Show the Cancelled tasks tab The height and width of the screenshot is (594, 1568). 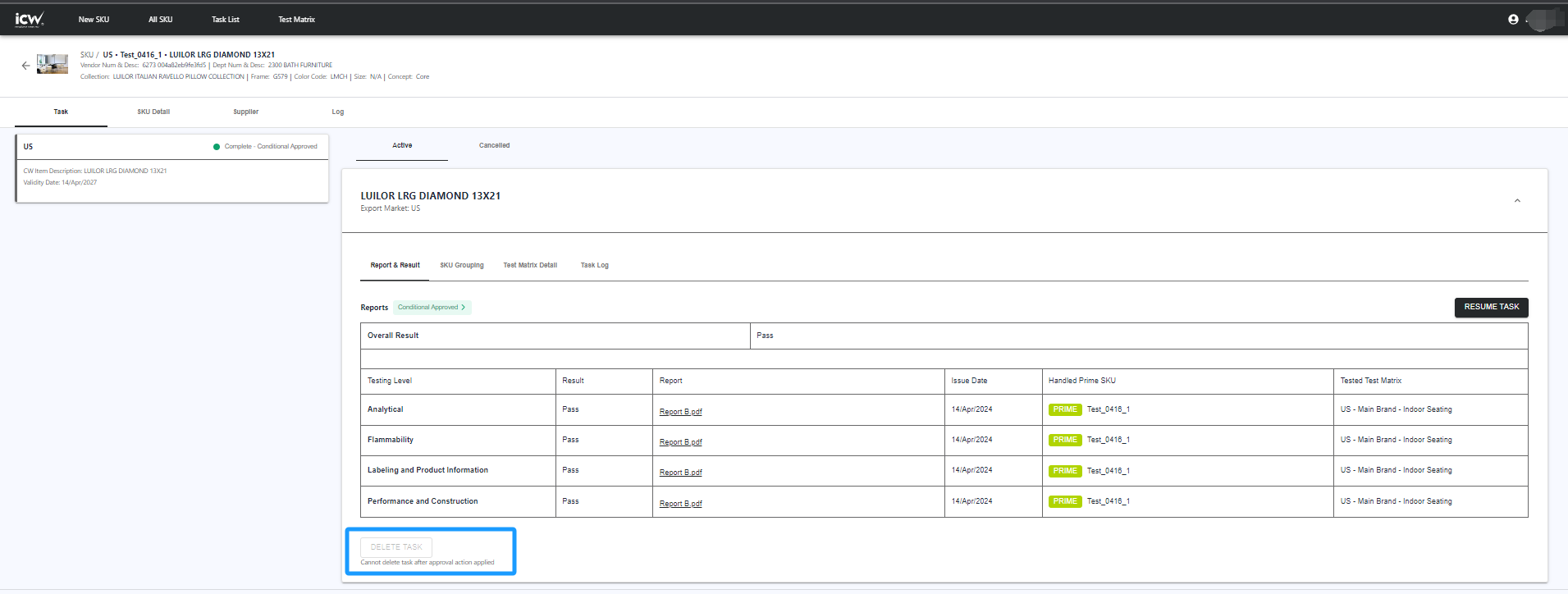(494, 145)
